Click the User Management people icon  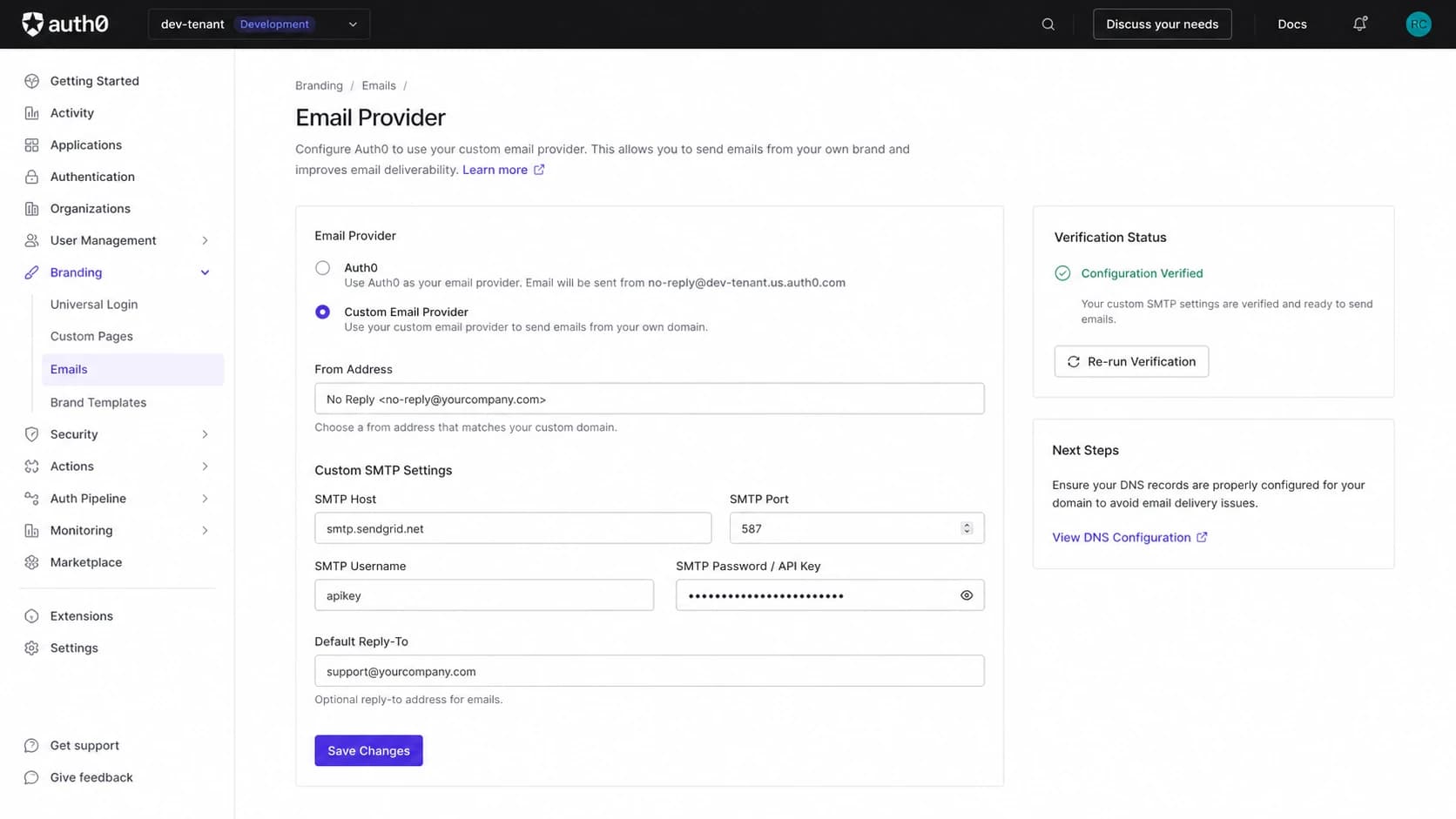(x=32, y=240)
